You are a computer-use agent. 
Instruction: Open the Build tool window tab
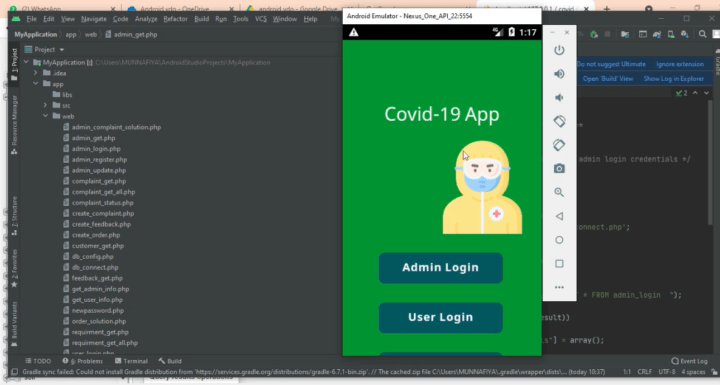click(170, 361)
